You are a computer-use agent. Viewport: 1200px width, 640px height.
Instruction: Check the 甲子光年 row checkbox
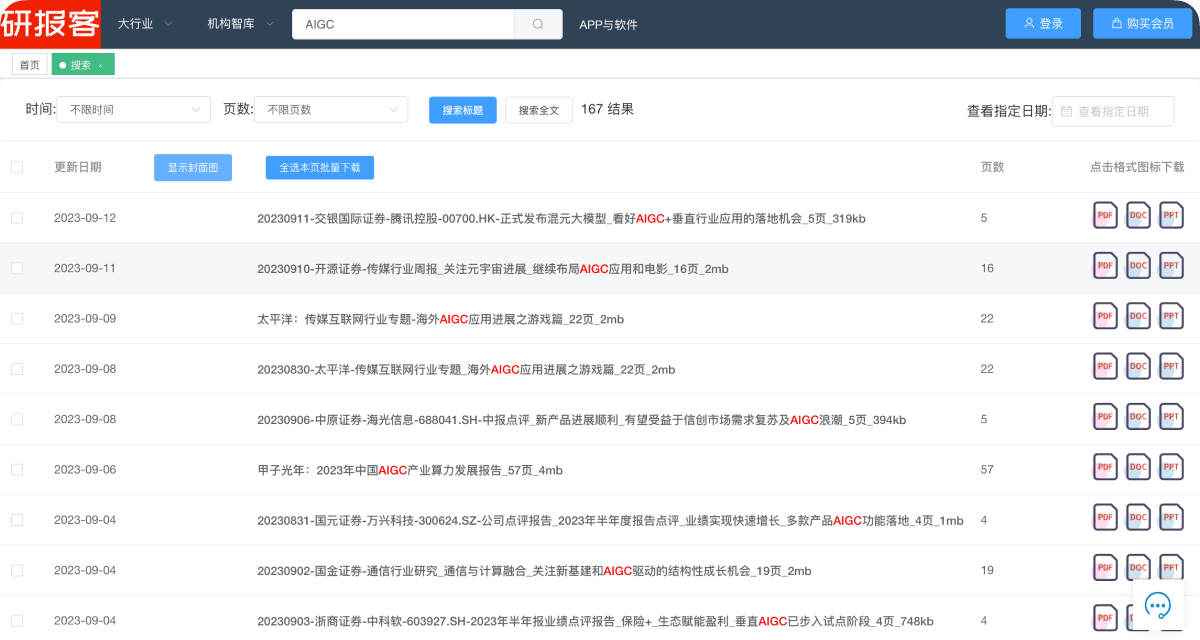17,470
